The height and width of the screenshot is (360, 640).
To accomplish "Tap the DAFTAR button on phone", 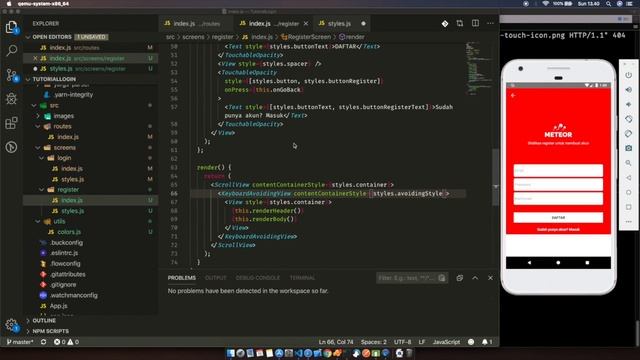I will tap(558, 218).
